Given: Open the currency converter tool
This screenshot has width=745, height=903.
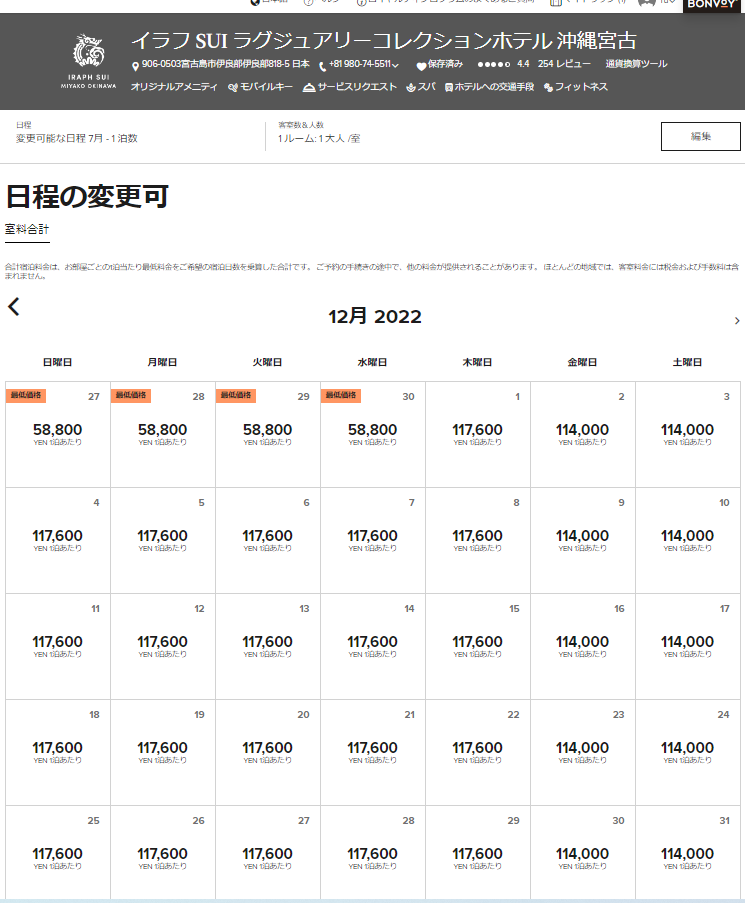Looking at the screenshot, I should [636, 64].
